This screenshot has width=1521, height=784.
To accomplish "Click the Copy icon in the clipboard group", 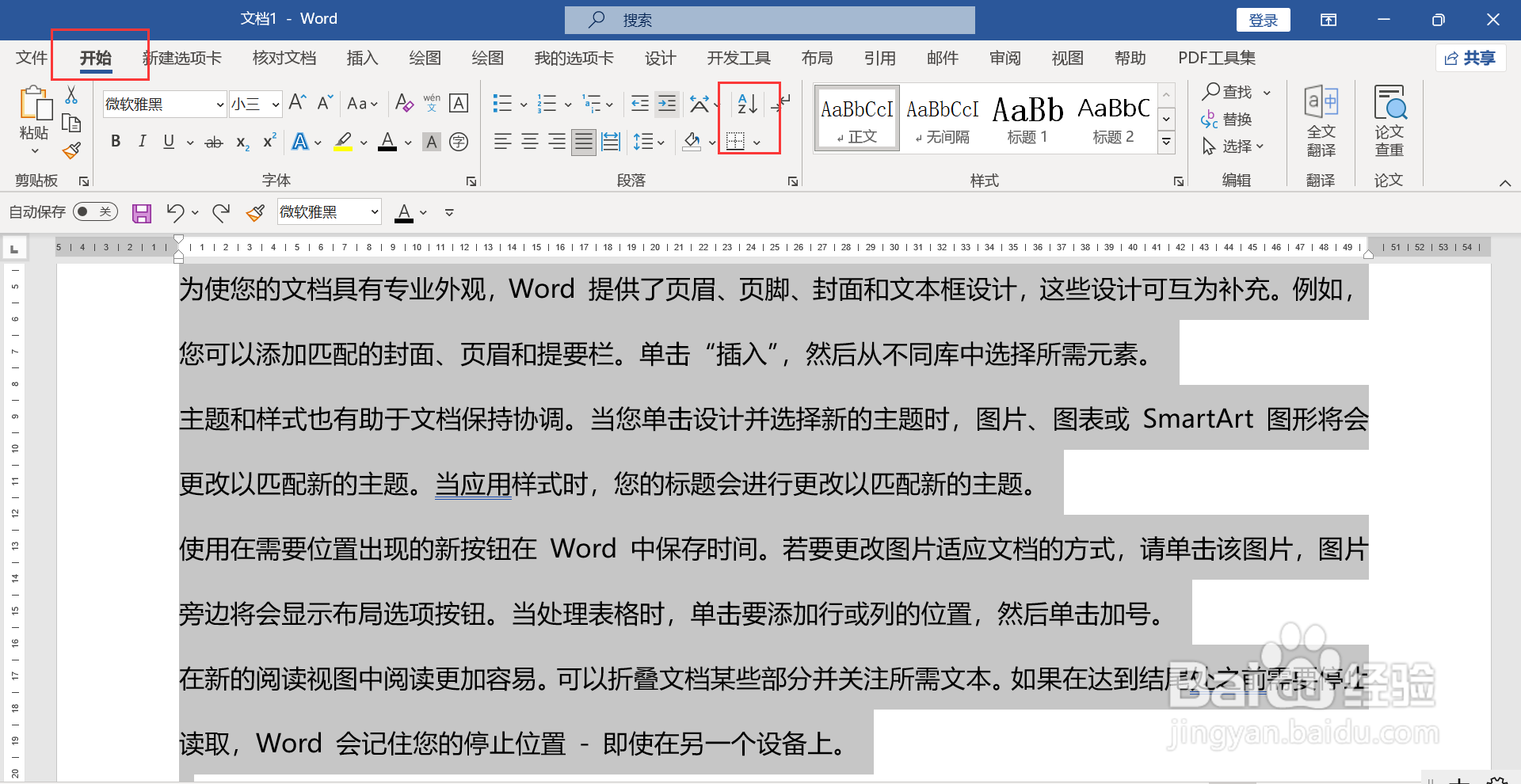I will point(71,123).
